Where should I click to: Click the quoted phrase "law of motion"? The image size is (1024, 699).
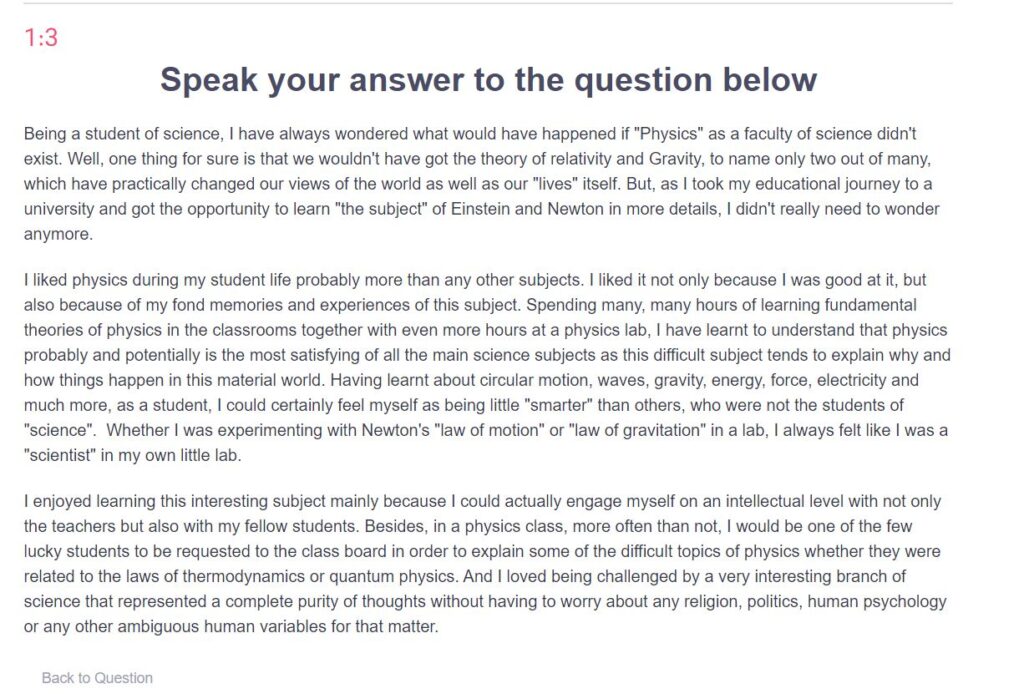489,431
